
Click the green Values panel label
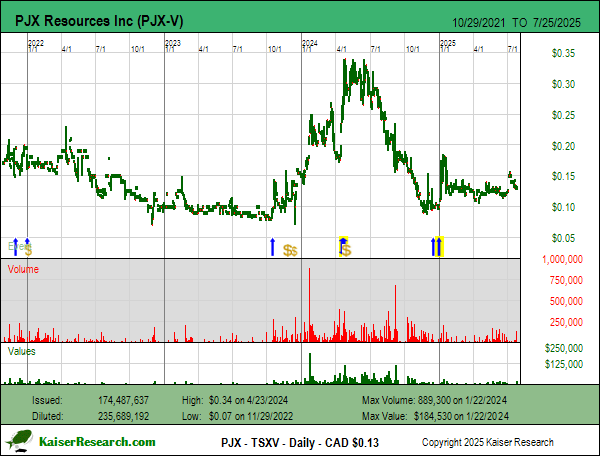pyautogui.click(x=21, y=351)
